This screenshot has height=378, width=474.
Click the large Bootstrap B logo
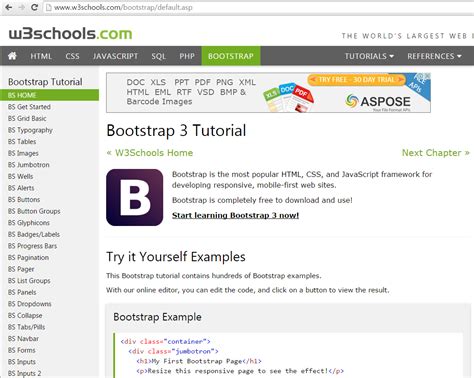pyautogui.click(x=135, y=197)
